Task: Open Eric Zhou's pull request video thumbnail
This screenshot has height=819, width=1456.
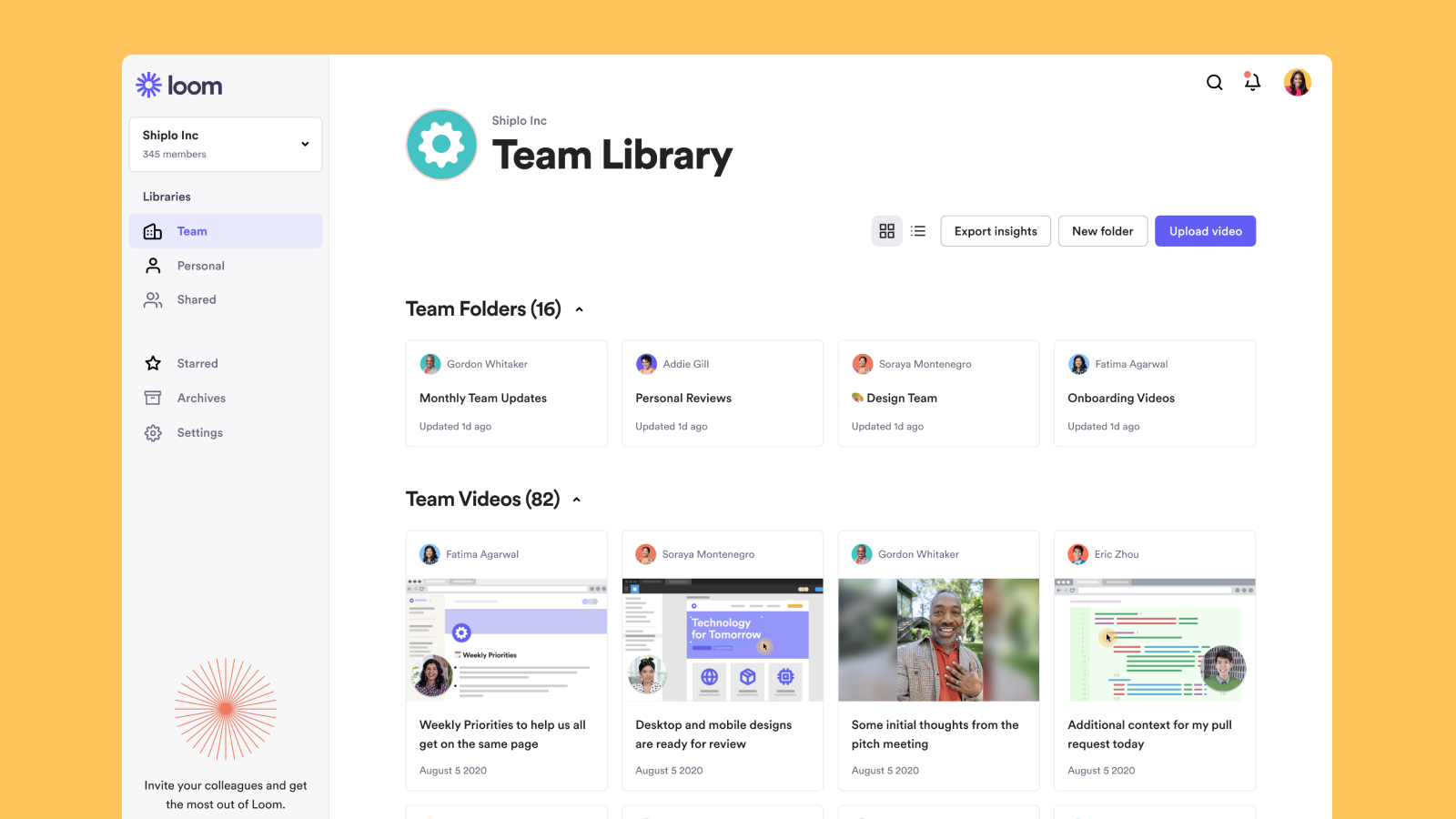Action: point(1155,640)
